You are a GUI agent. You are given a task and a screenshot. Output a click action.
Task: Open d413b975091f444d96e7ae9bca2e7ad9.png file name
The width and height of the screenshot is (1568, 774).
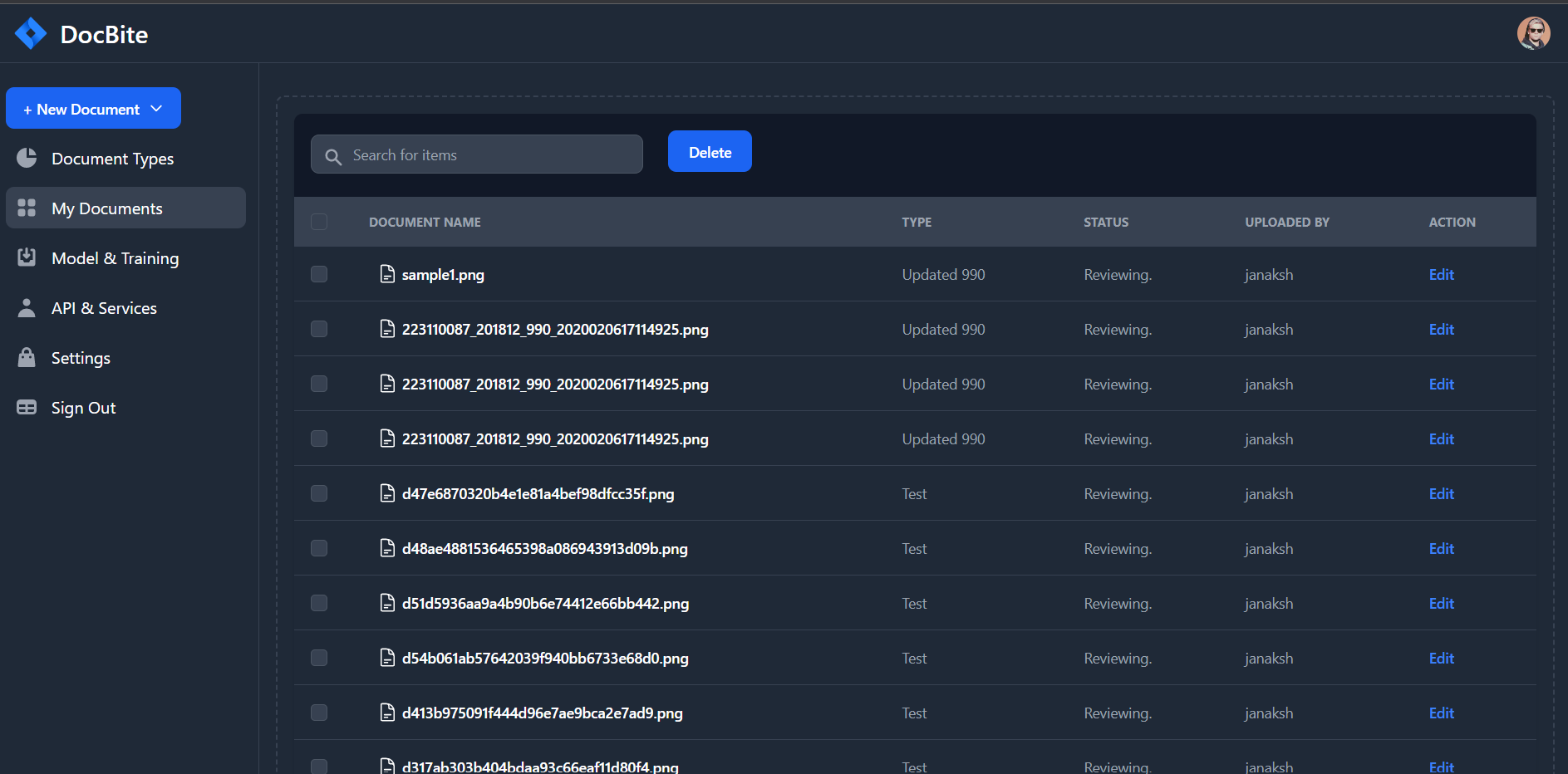click(542, 713)
